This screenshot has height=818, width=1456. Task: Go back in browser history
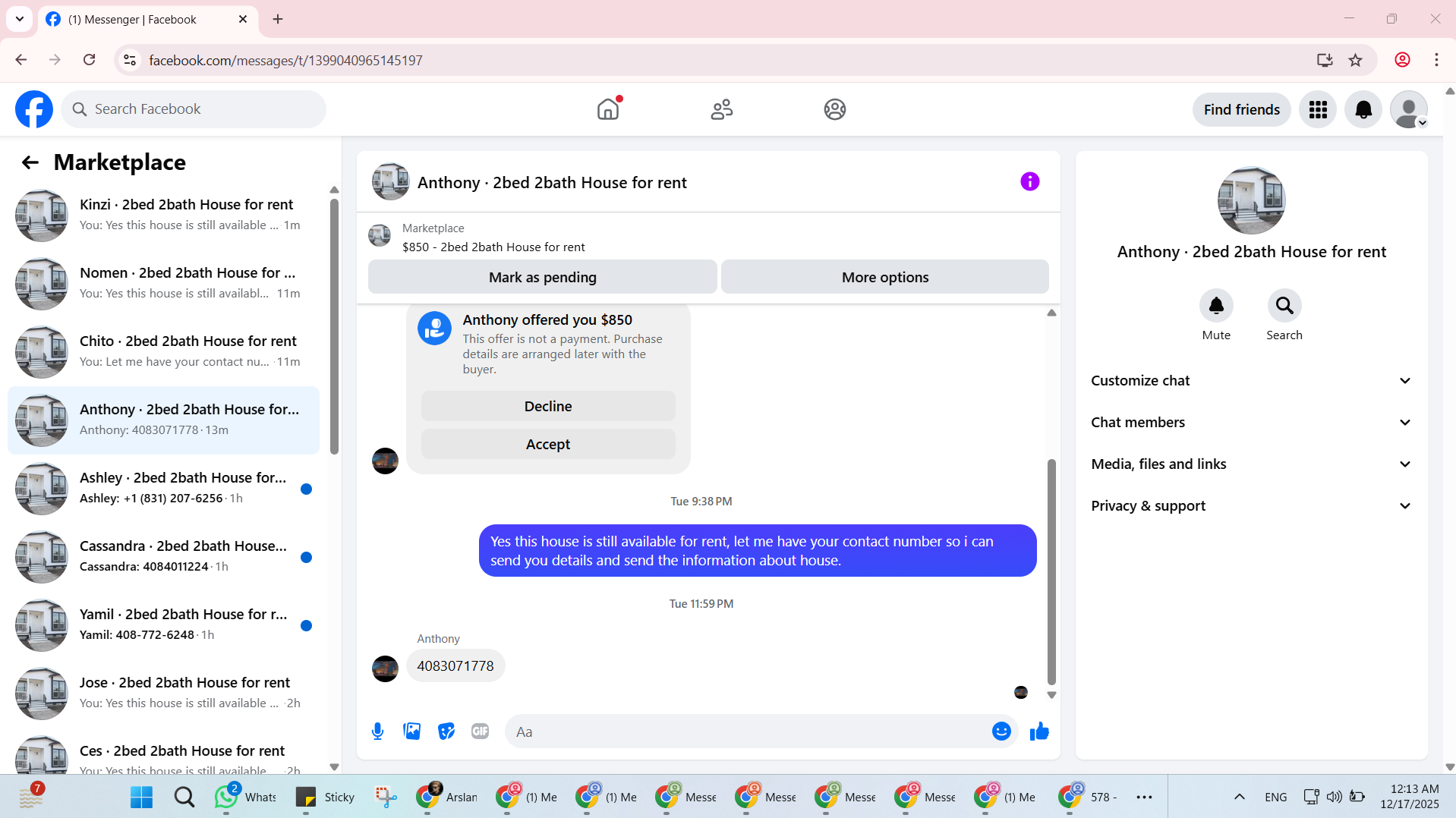[21, 60]
